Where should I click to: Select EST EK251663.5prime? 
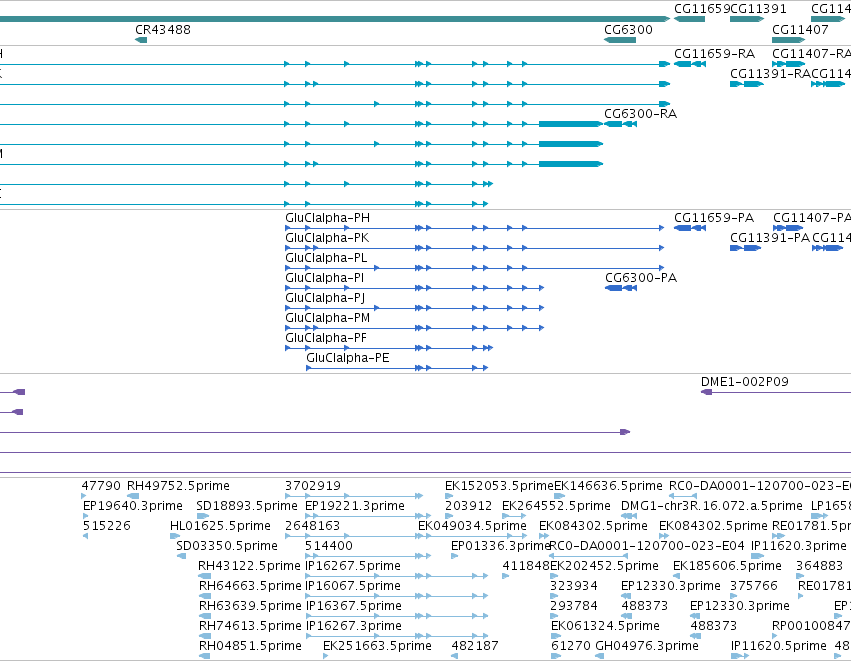pos(326,656)
